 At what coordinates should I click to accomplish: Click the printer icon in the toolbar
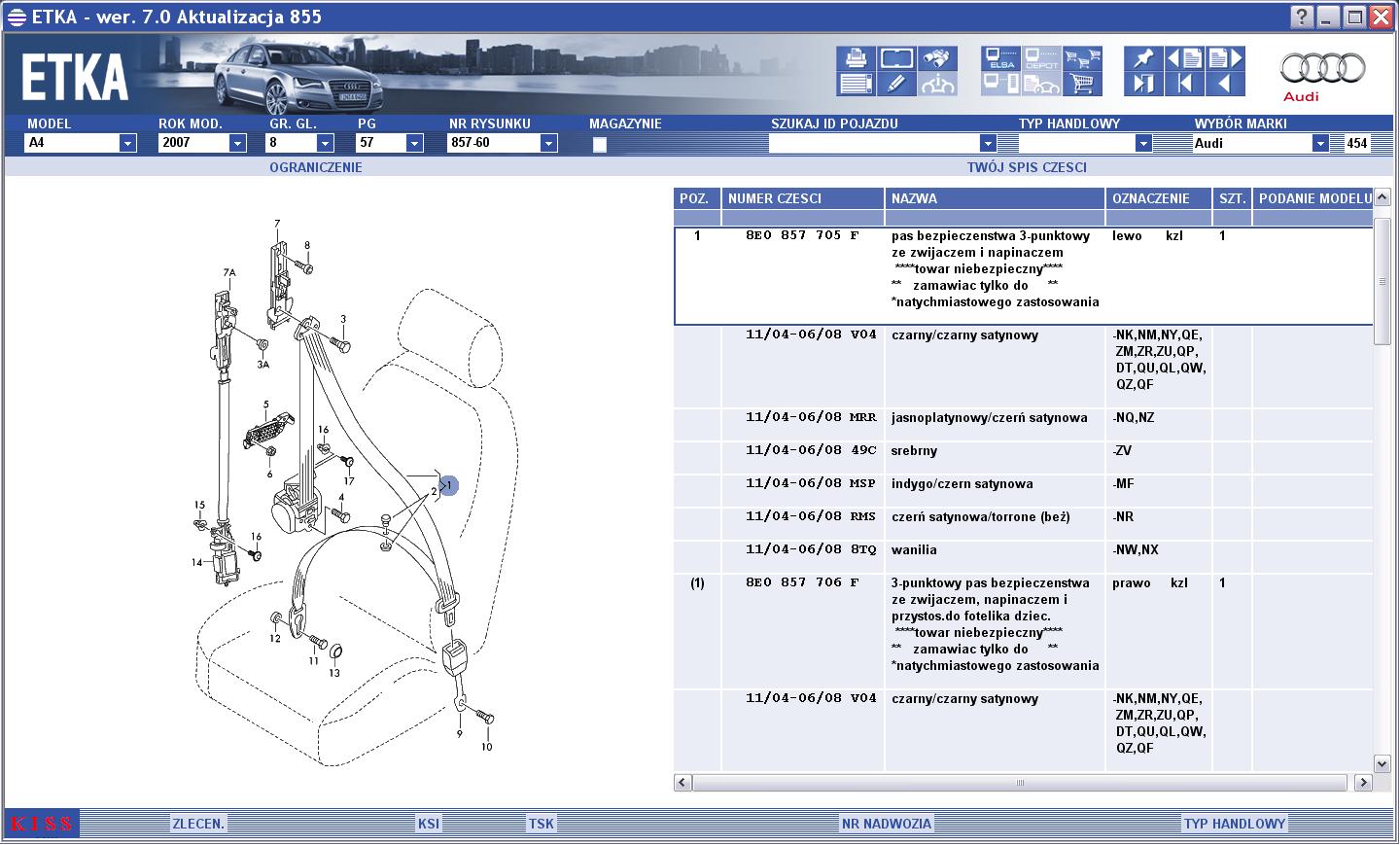856,58
